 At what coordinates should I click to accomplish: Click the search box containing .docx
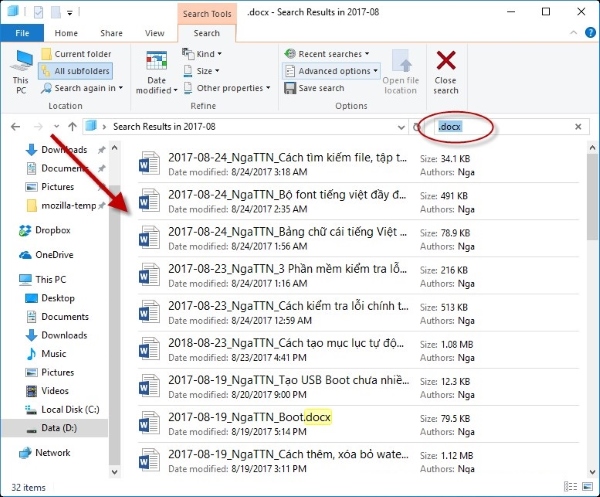click(x=505, y=127)
